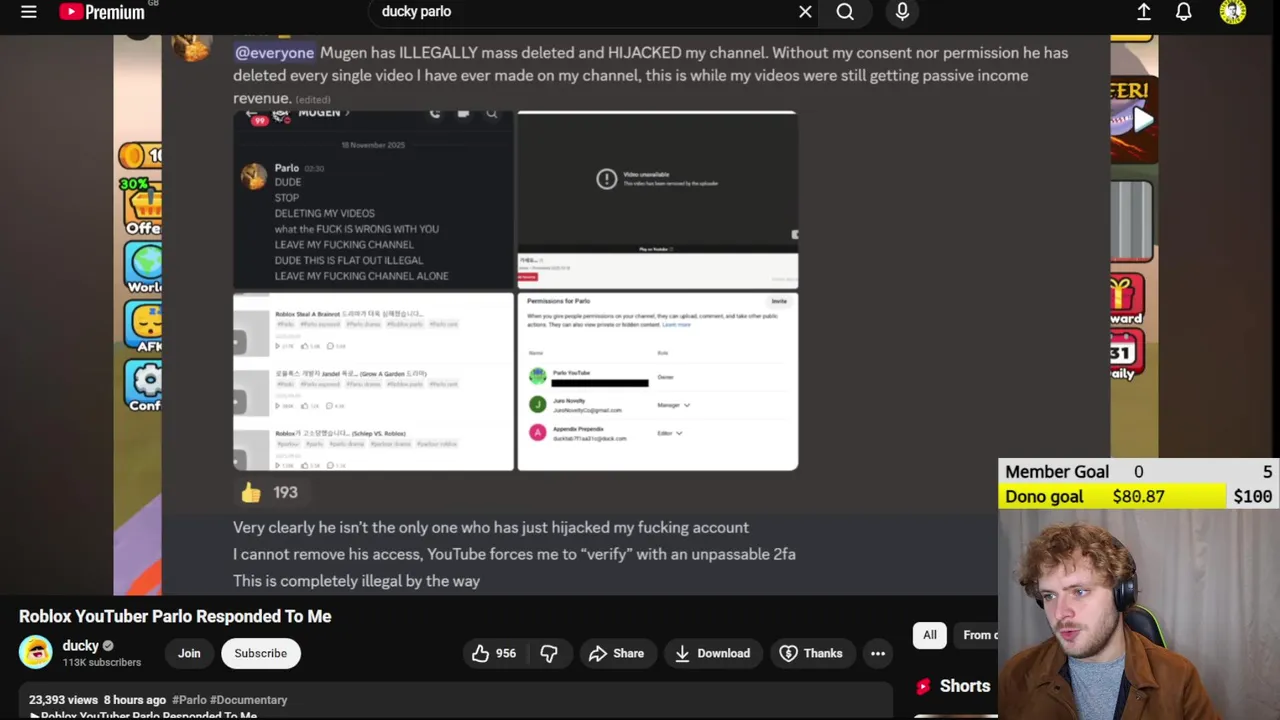This screenshot has width=1280, height=720.
Task: Open the Permissions for Parlo screenshot
Action: tap(657, 381)
